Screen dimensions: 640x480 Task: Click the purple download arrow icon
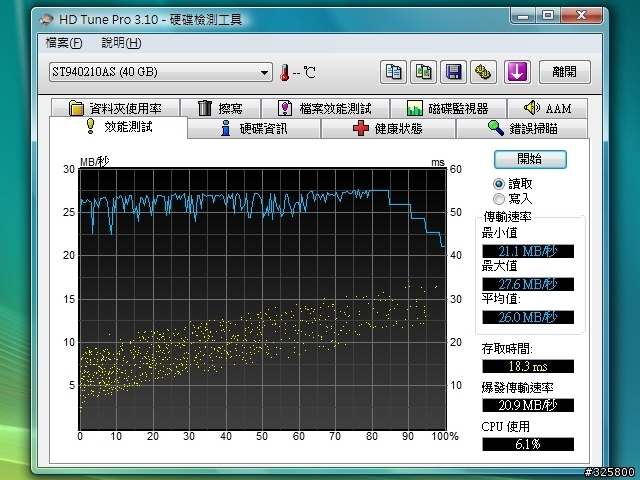(517, 72)
